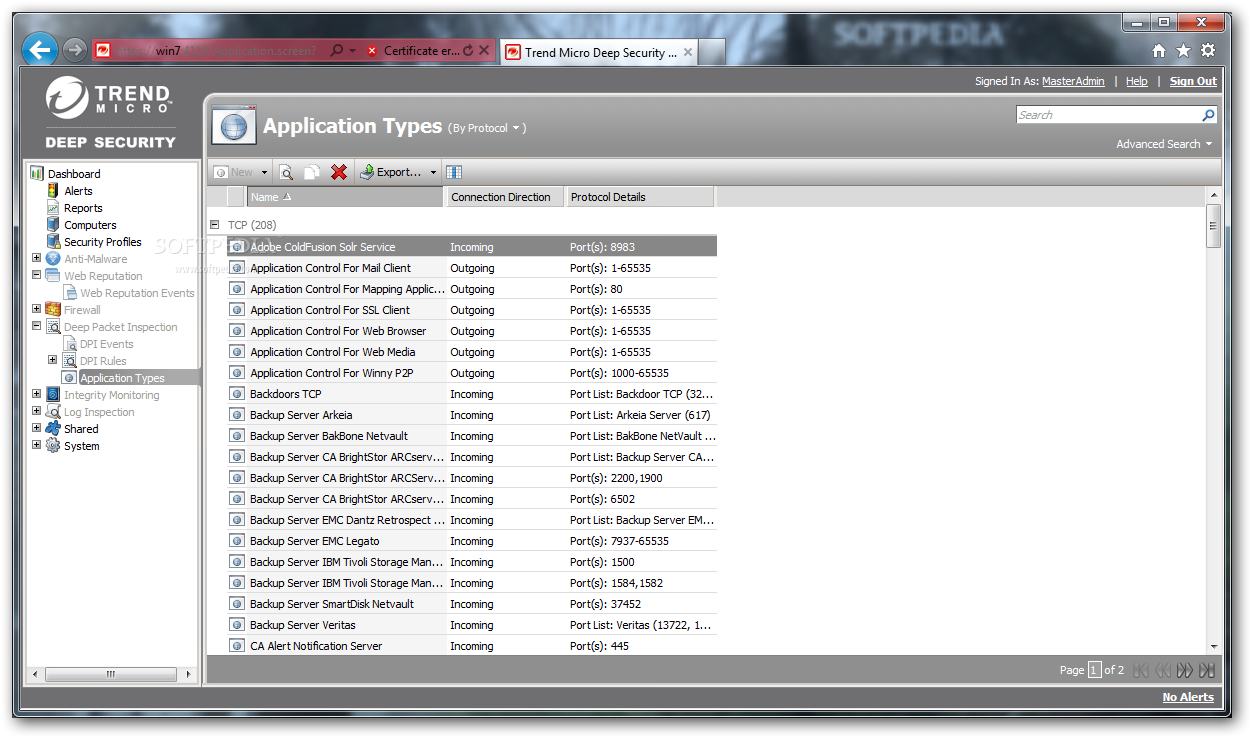Image resolution: width=1252 pixels, height=738 pixels.
Task: Click the Anti-Malware globe icon
Action: (x=53, y=259)
